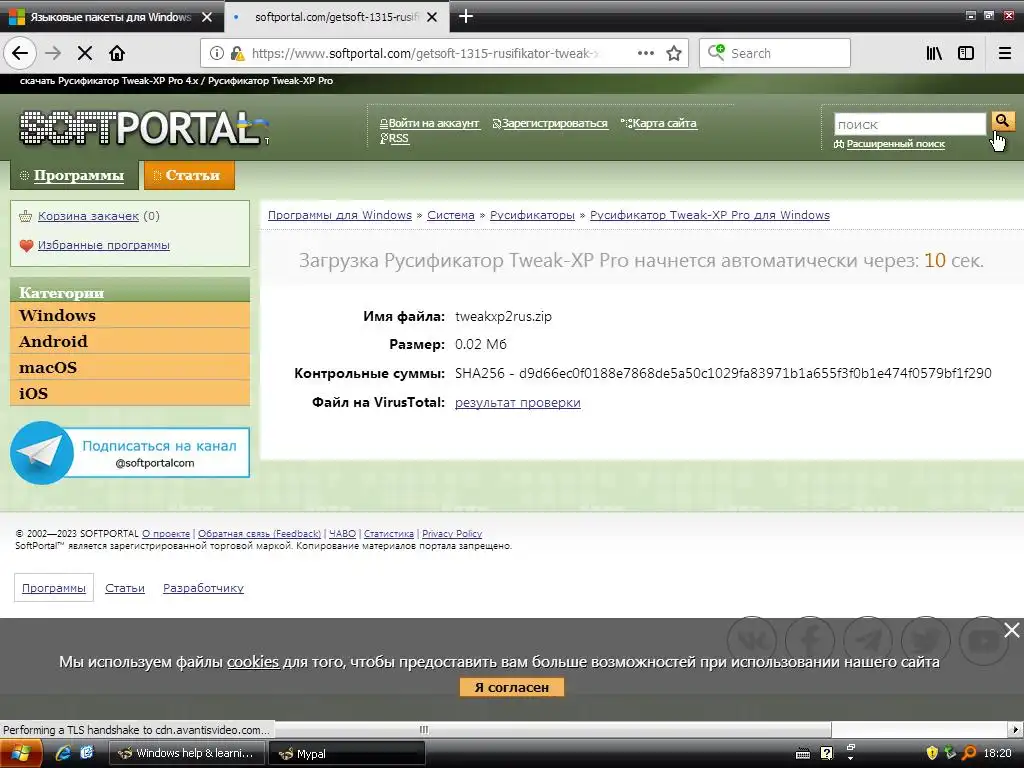Open breadcrumb Русификаторы
Viewport: 1024px width, 768px height.
pyautogui.click(x=532, y=215)
